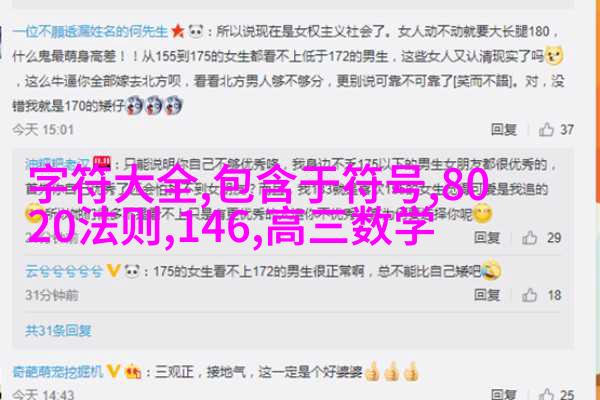Click the red star badge beside 何先生
Screen dimensions: 600x400
tap(178, 31)
